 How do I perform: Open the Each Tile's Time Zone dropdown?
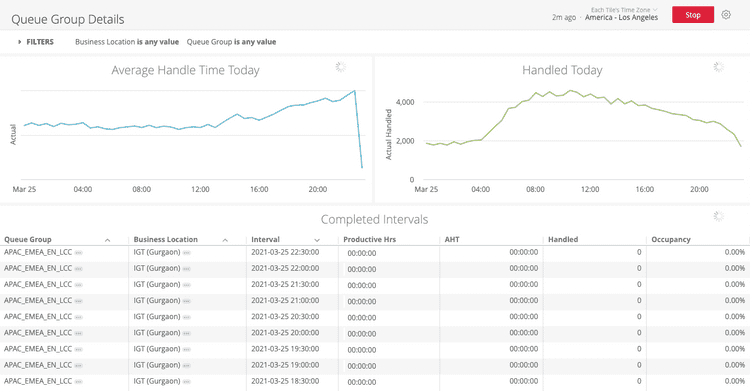pyautogui.click(x=624, y=10)
